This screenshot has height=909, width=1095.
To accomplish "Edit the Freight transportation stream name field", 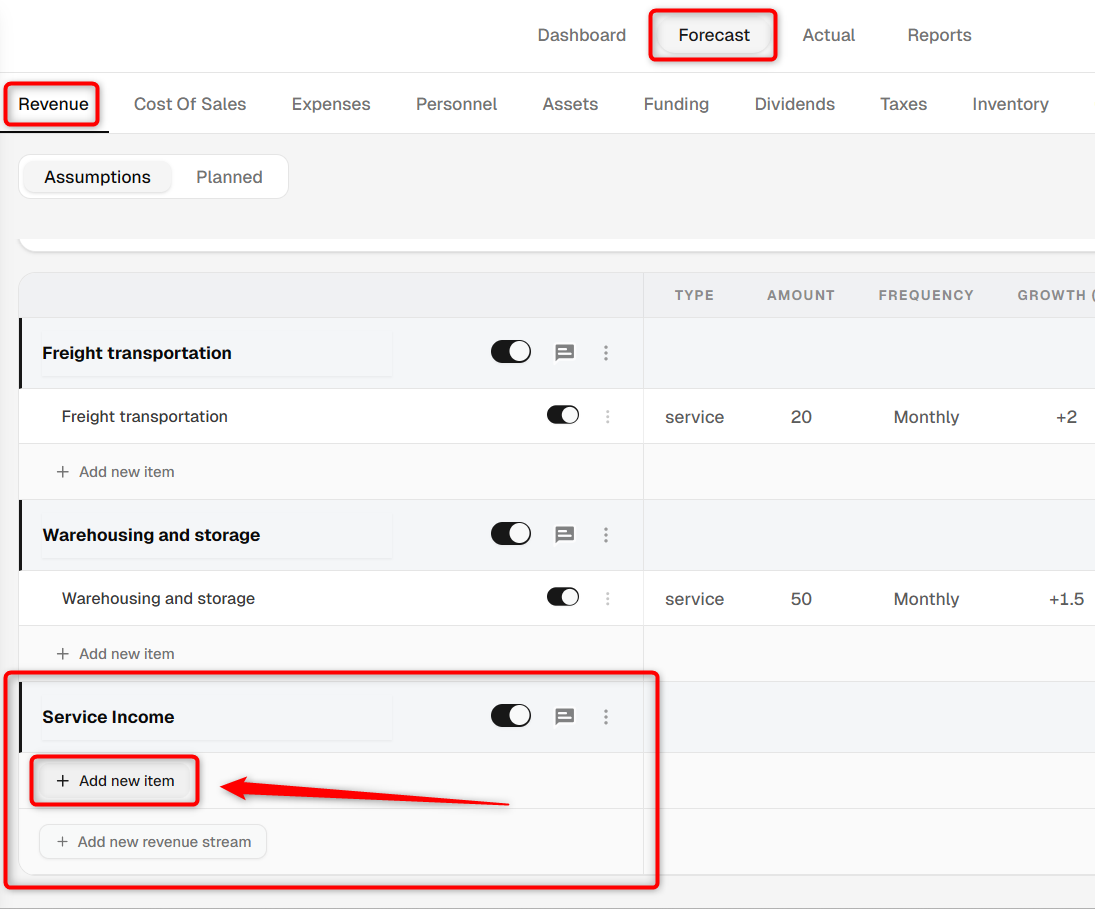I will click(x=216, y=353).
